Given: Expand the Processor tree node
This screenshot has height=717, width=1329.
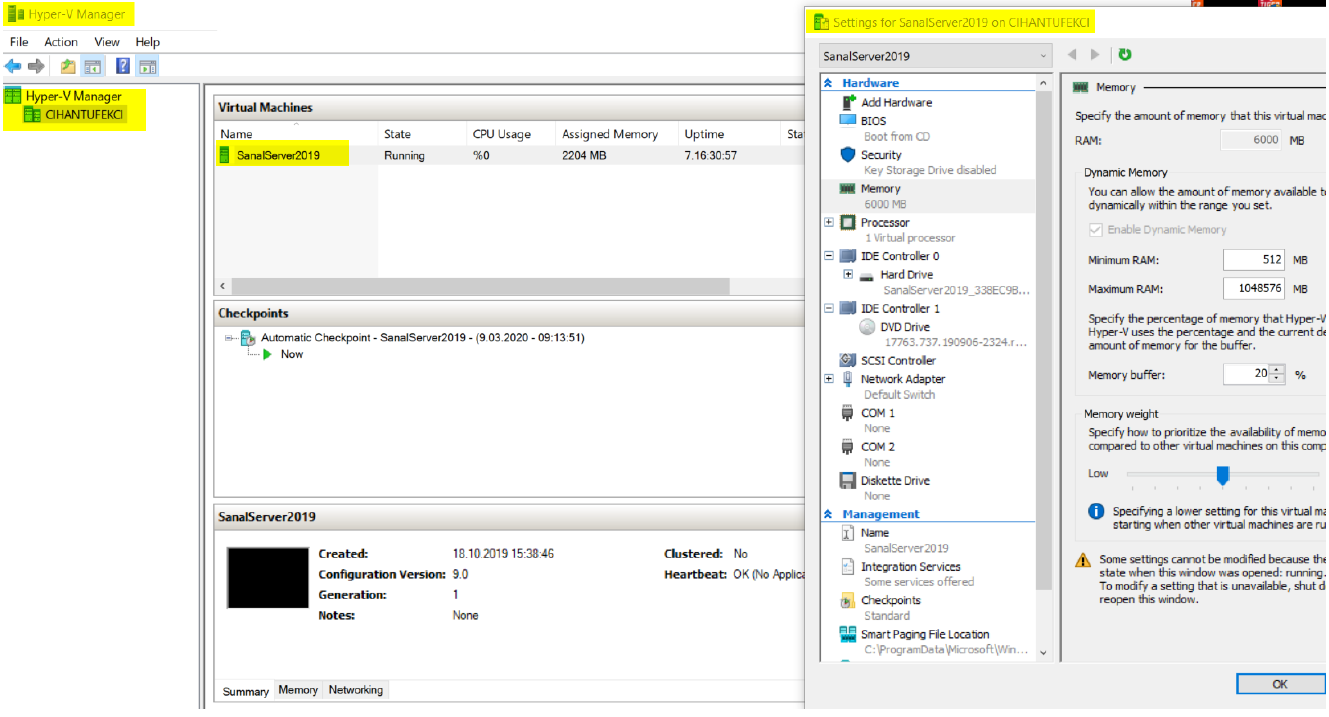Looking at the screenshot, I should point(829,222).
